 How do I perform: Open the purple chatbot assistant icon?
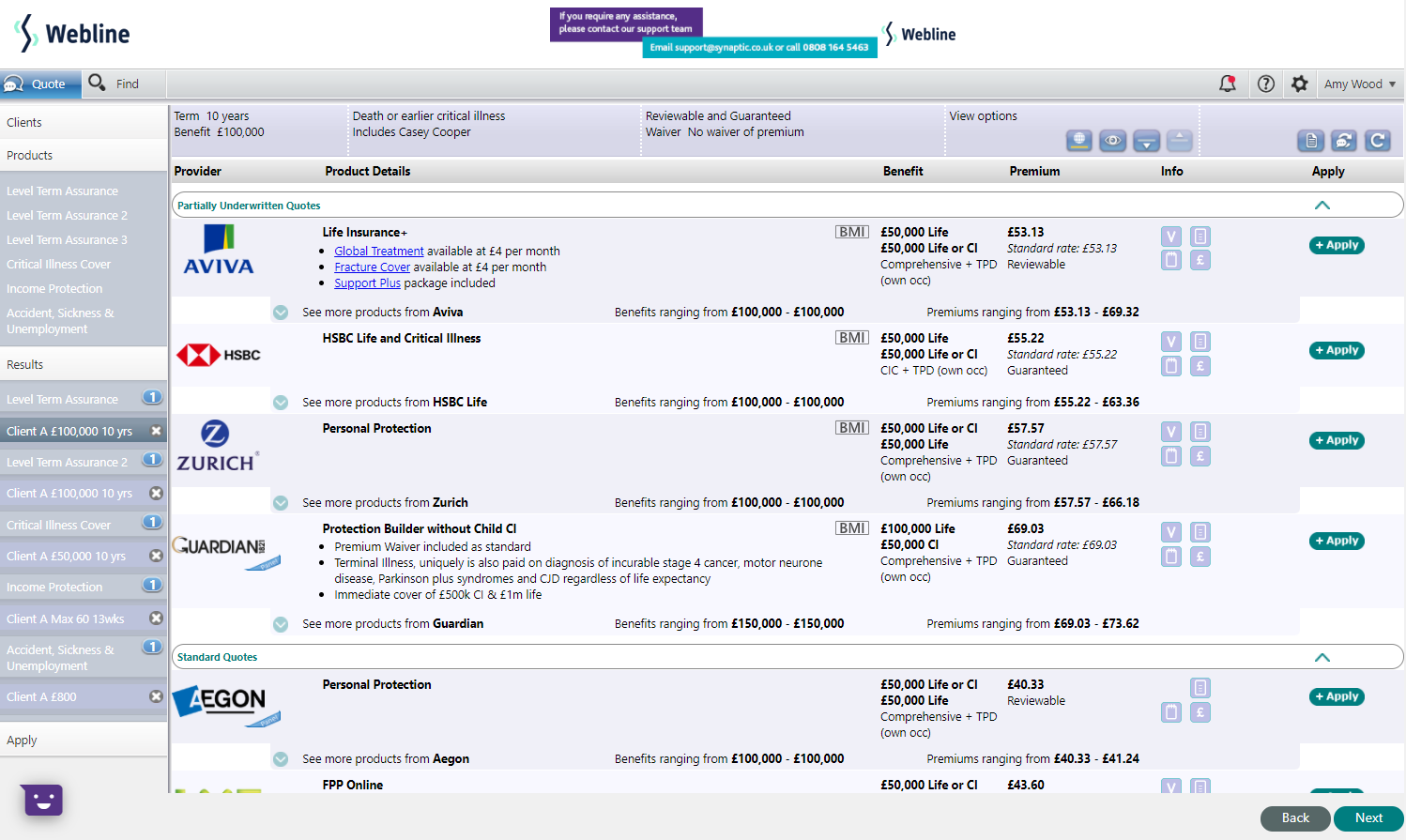41,800
